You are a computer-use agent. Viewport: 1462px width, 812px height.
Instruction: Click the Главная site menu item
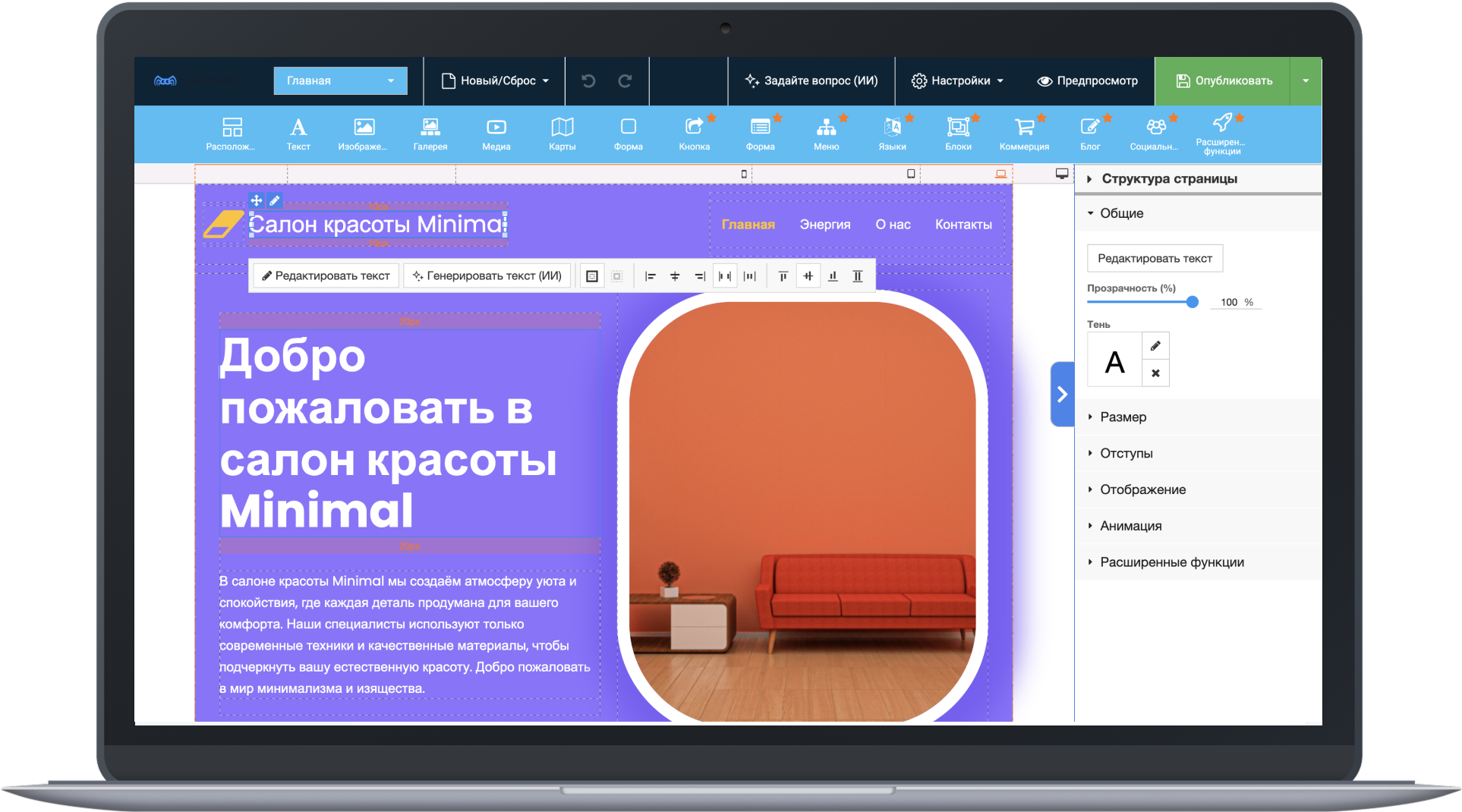pos(748,225)
